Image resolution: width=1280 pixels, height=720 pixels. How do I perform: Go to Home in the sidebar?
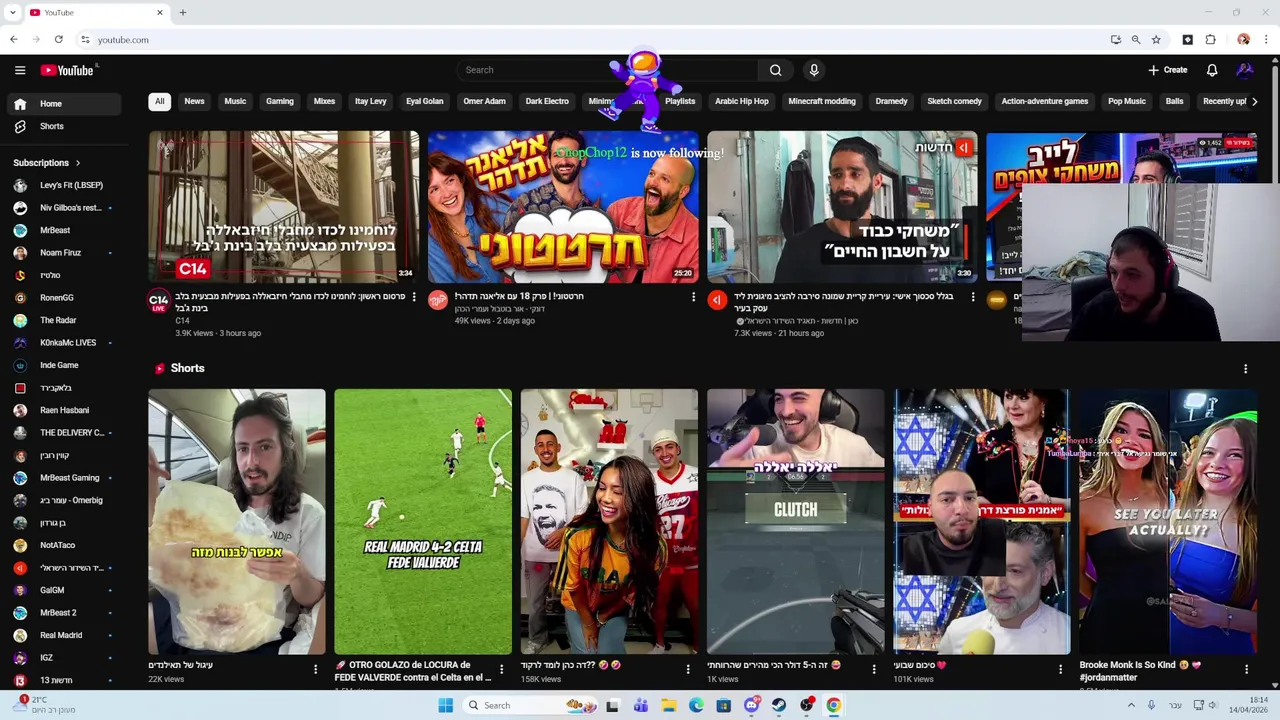click(64, 104)
